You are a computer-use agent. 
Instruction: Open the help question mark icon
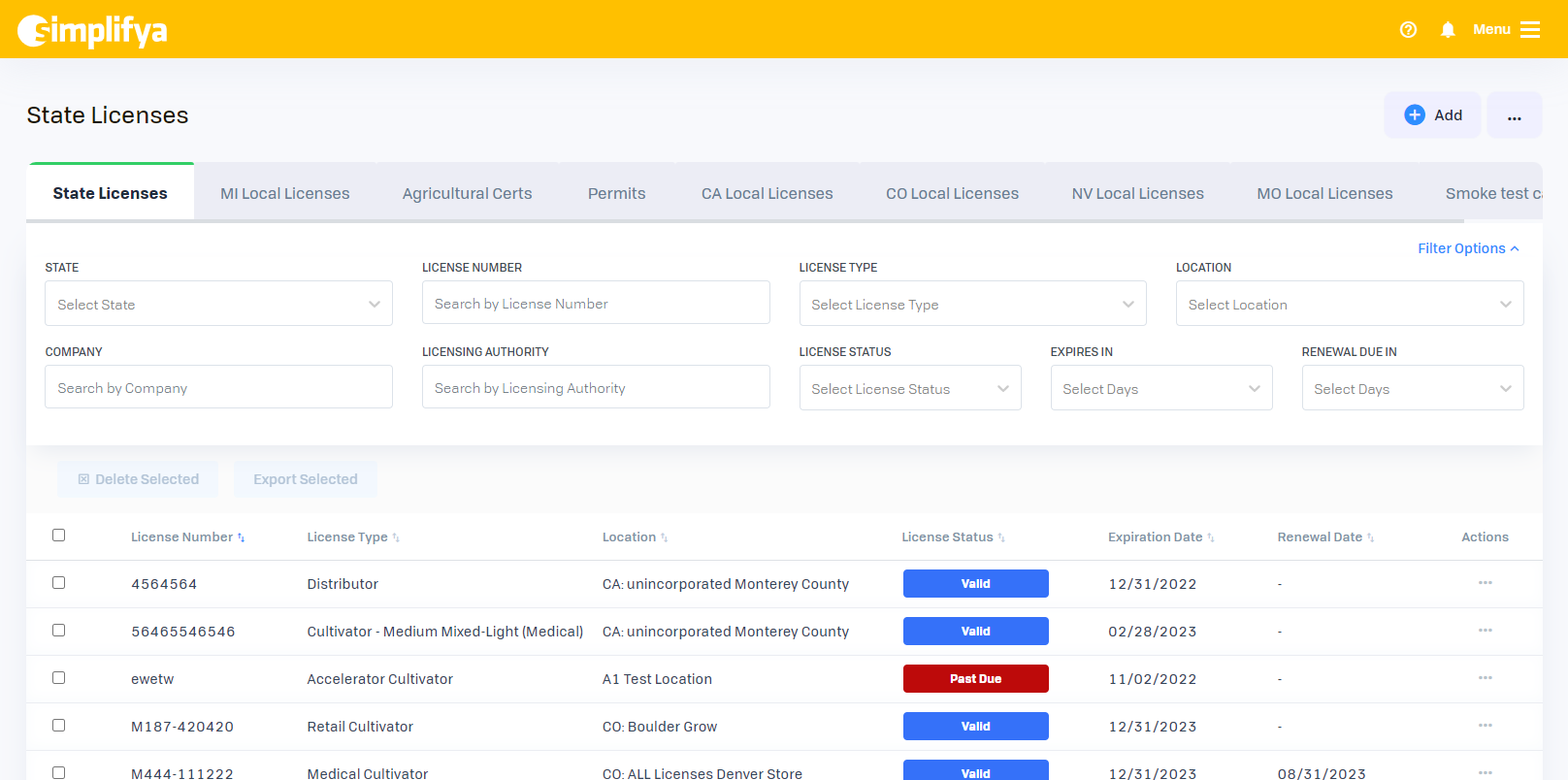(1408, 30)
